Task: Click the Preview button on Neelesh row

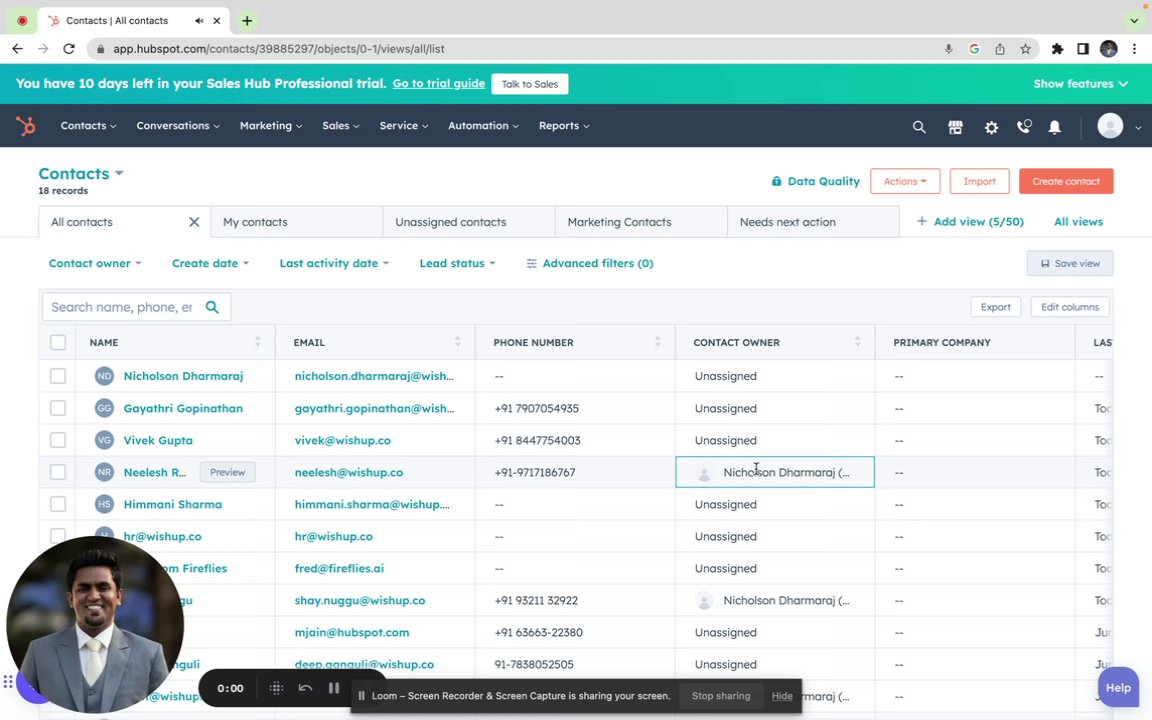Action: tap(228, 472)
